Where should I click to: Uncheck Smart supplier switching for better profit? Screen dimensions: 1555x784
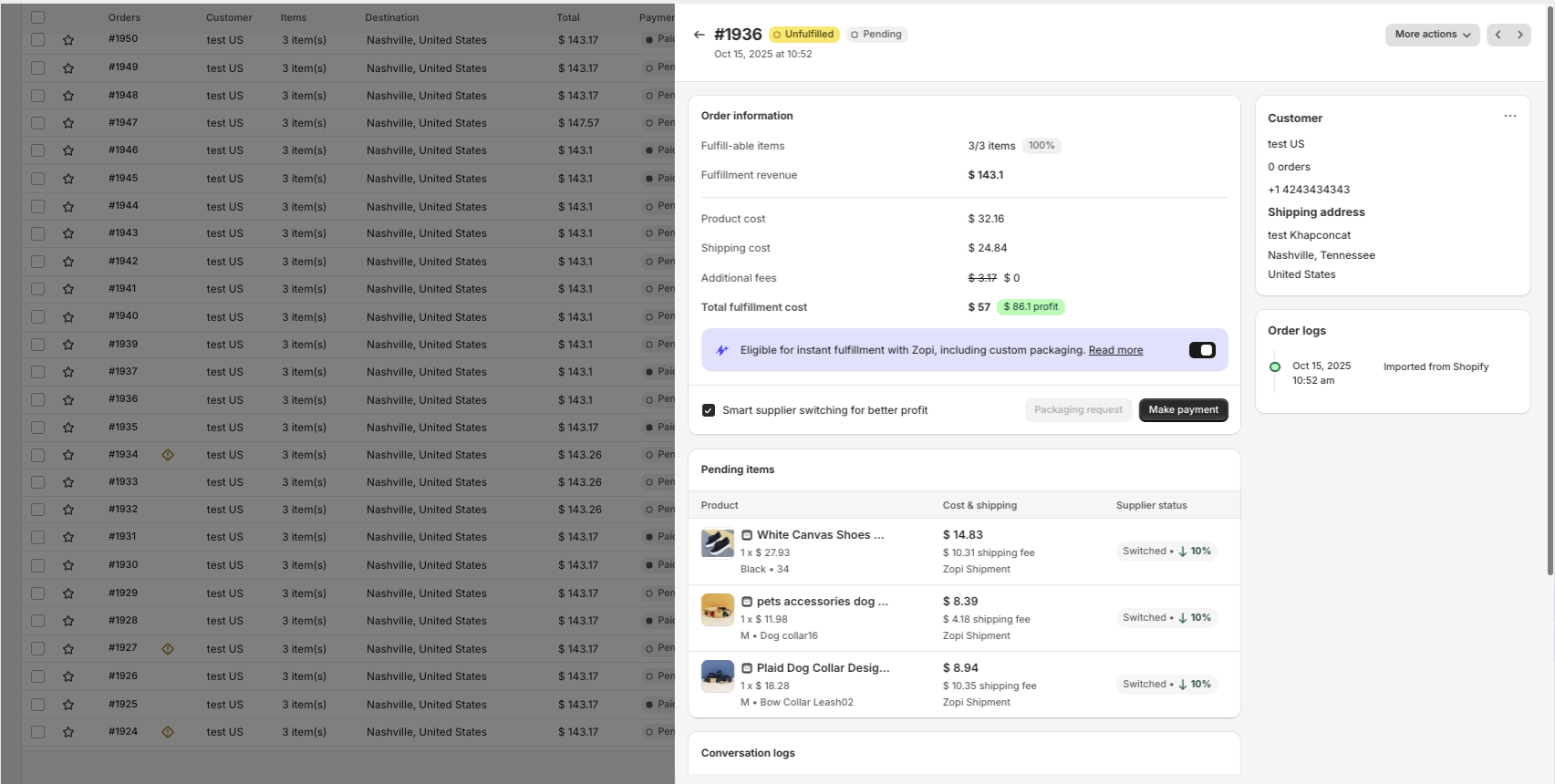pyautogui.click(x=709, y=410)
